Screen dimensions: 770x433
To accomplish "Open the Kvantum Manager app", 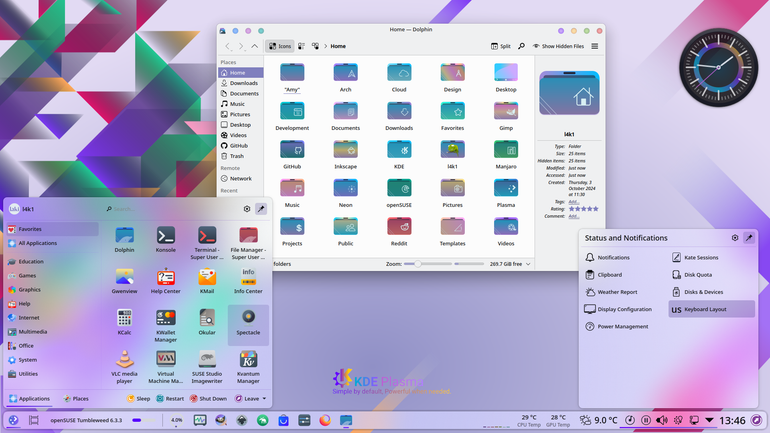I will (x=248, y=366).
